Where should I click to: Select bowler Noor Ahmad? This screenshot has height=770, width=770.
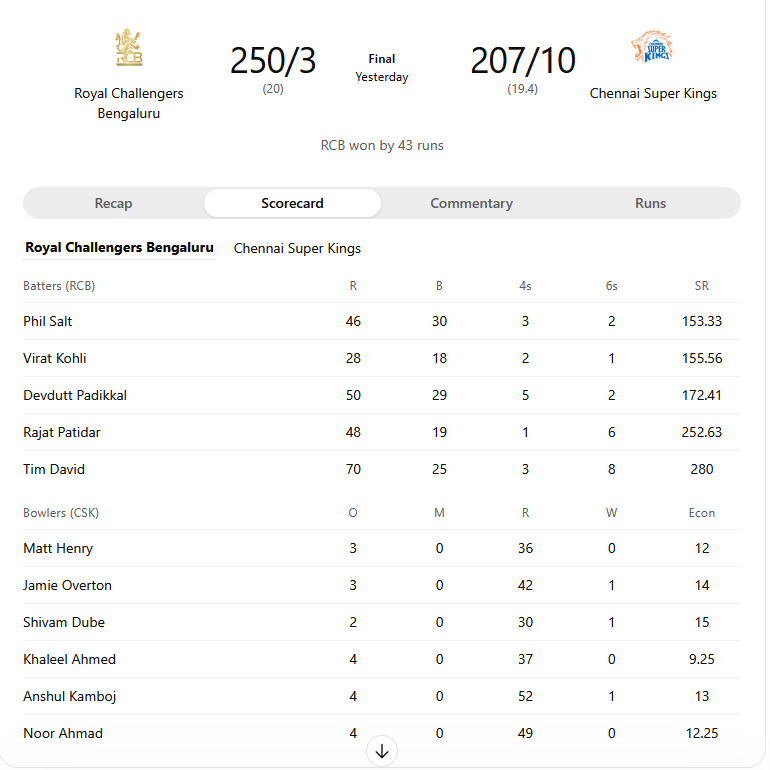tap(63, 733)
